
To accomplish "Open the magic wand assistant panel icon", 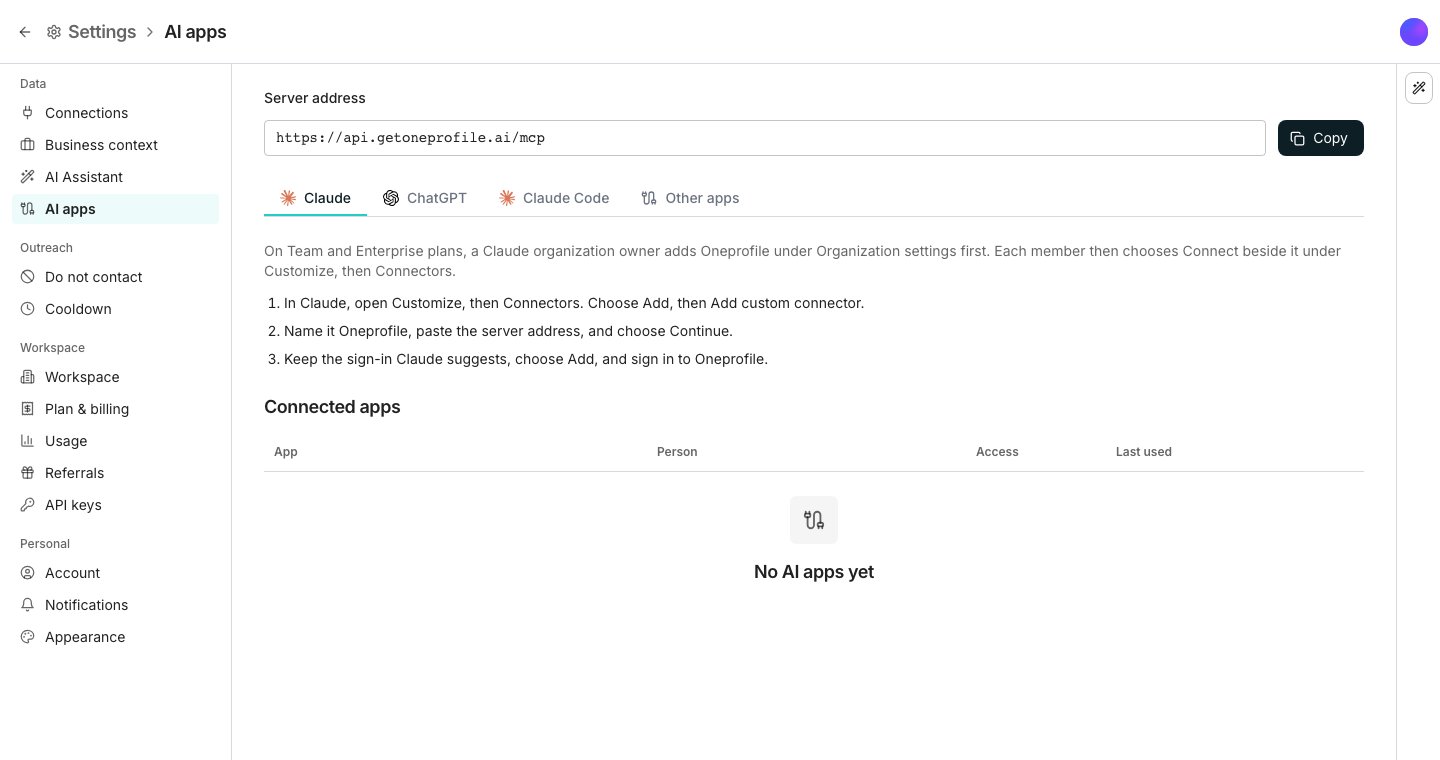I will (1419, 88).
